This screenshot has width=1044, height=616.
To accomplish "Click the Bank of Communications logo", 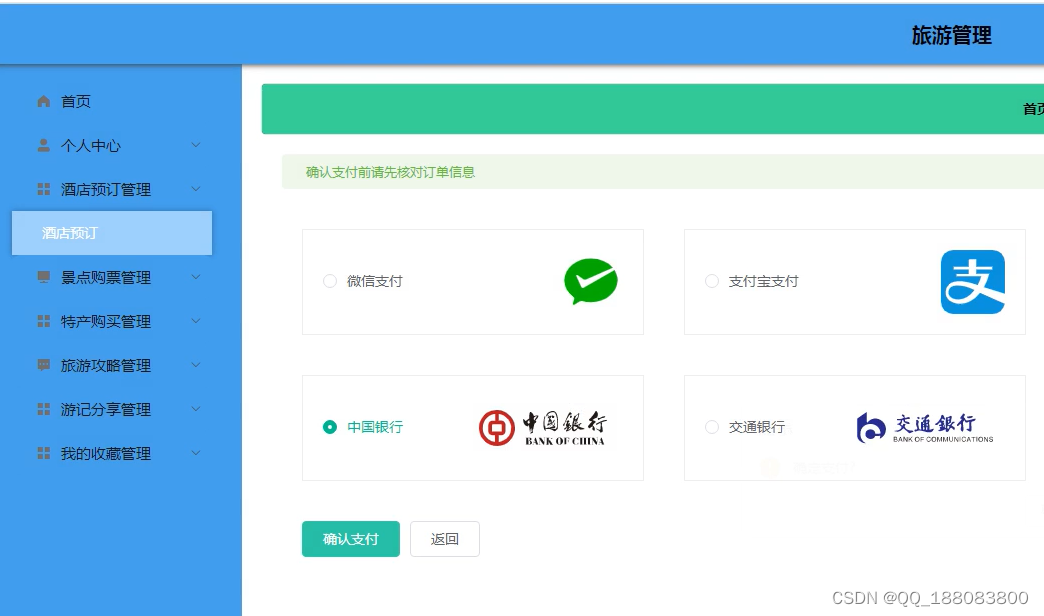I will pyautogui.click(x=920, y=425).
